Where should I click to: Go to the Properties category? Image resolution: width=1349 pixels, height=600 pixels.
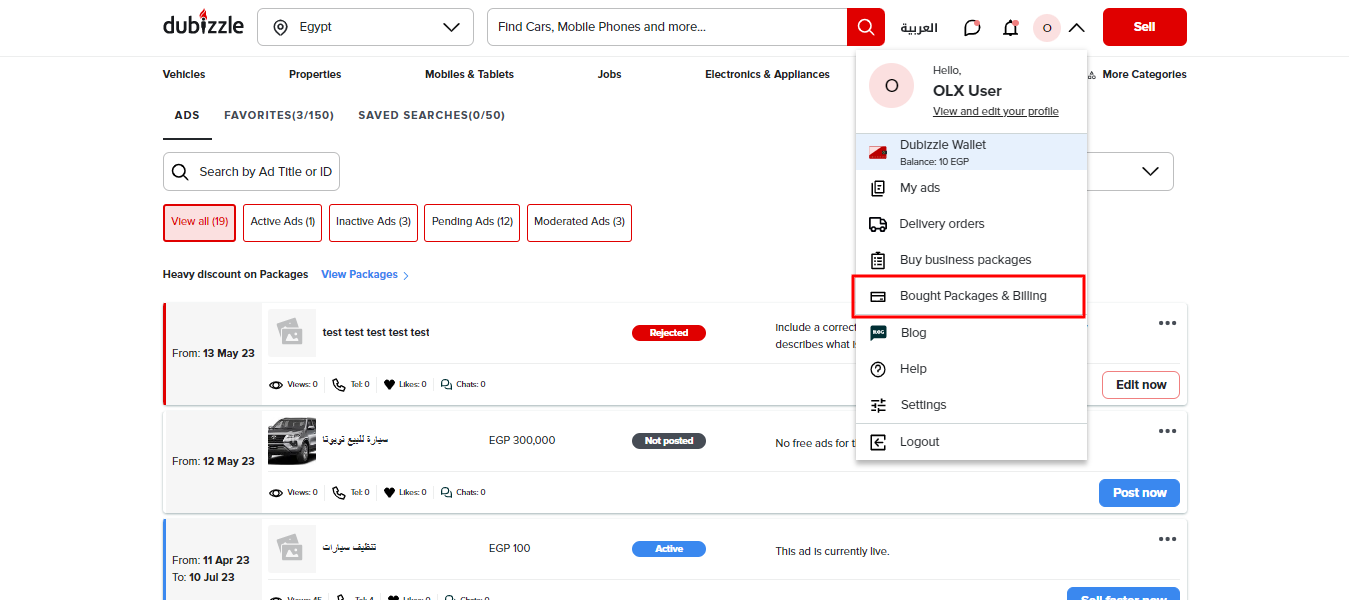click(315, 74)
